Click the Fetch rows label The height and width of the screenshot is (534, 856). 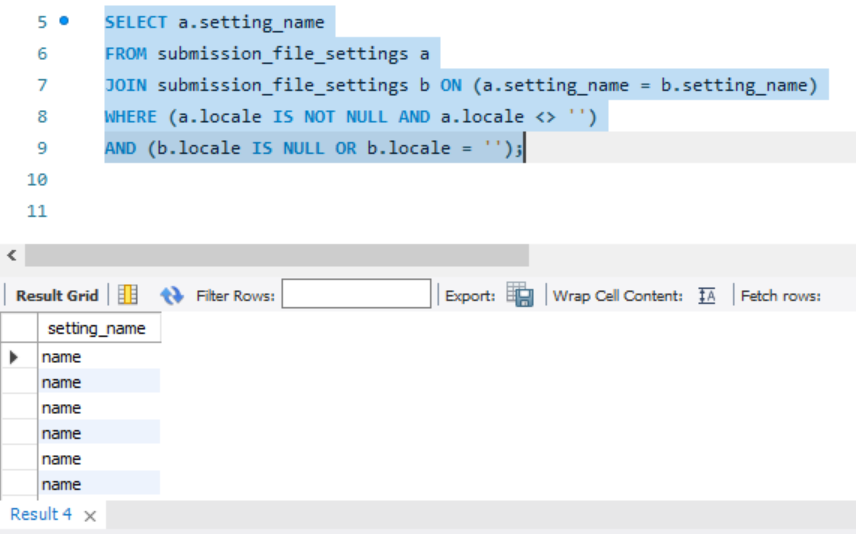click(x=781, y=295)
